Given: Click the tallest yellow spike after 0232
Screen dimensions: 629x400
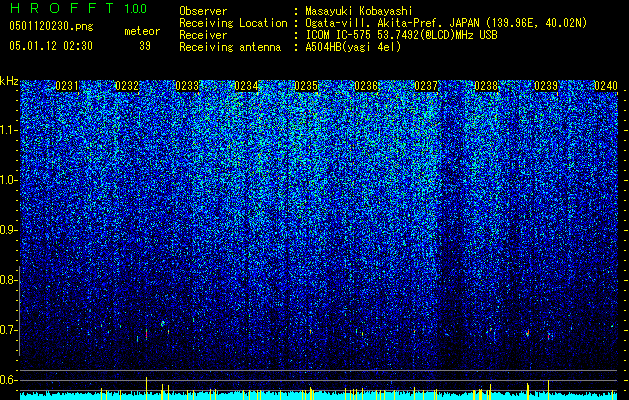Looking at the screenshot, I should [146, 388].
